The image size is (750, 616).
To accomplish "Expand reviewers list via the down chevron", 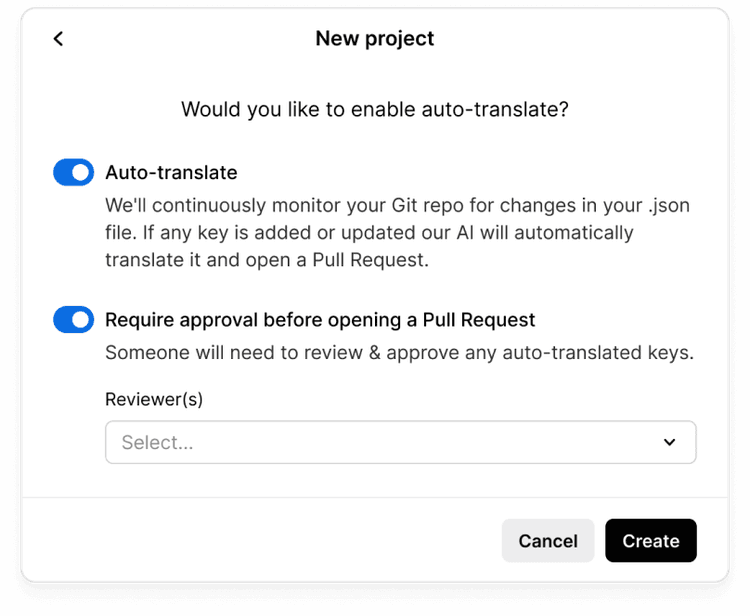I will 670,442.
